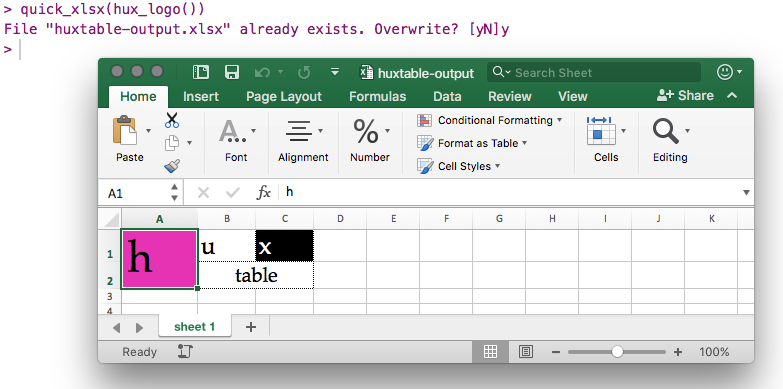Click the Redo arrow icon
Screen dimensions: 783x389
pyautogui.click(x=304, y=73)
